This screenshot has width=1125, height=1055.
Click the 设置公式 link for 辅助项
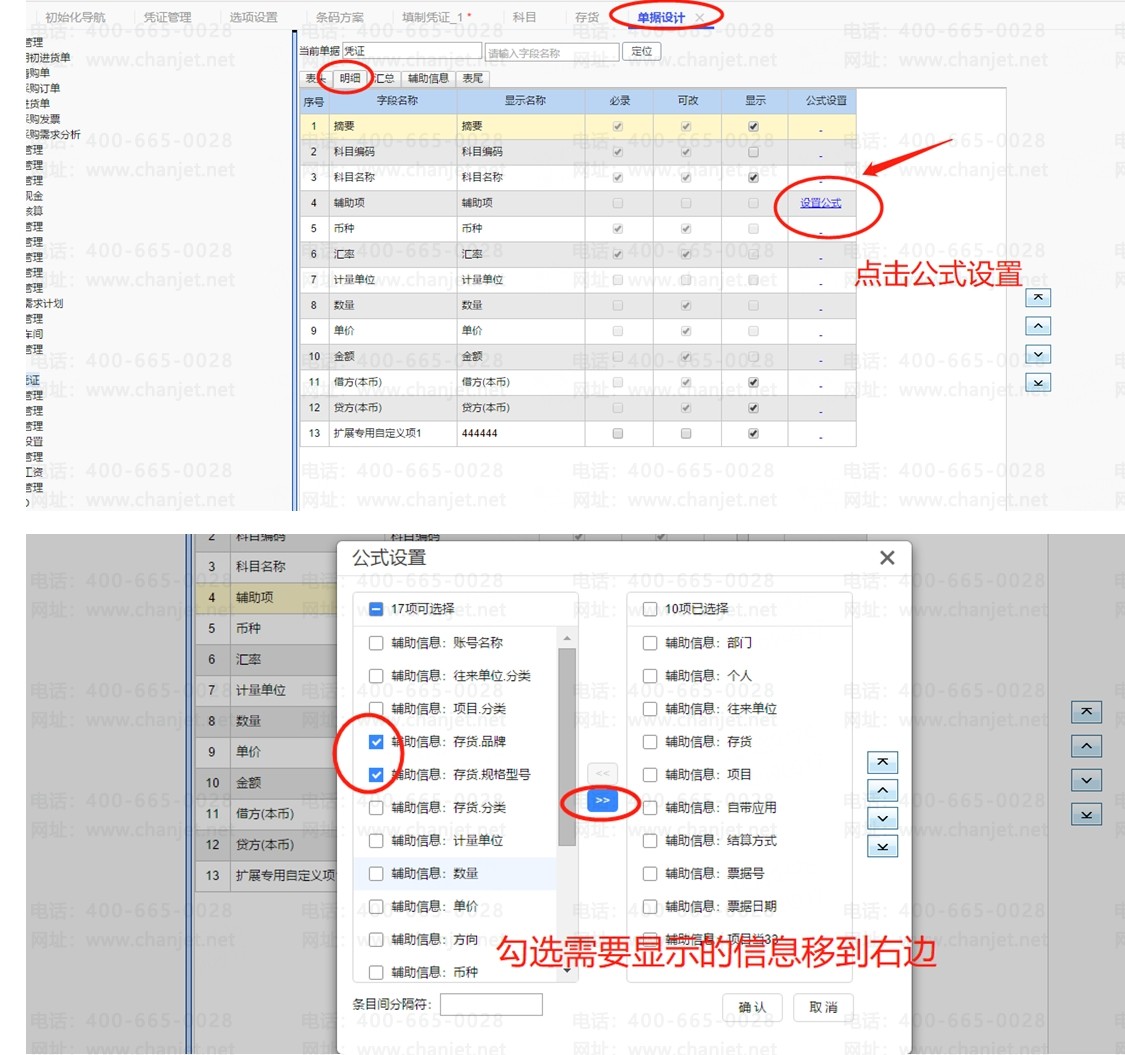point(820,203)
